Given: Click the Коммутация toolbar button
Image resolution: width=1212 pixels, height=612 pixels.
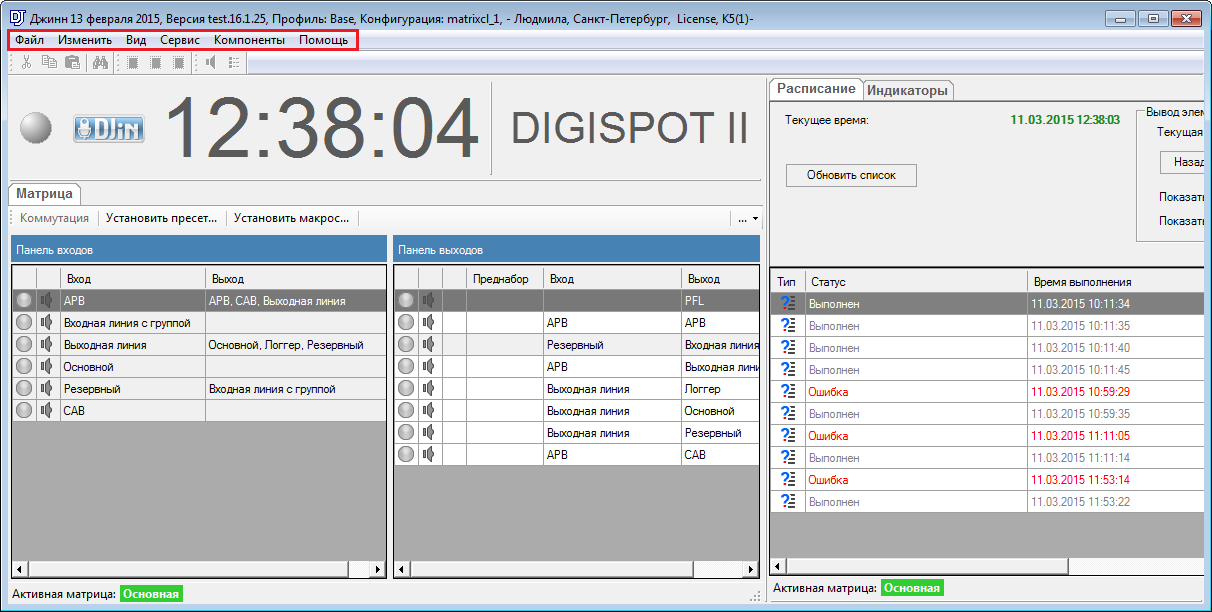Looking at the screenshot, I should point(55,218).
